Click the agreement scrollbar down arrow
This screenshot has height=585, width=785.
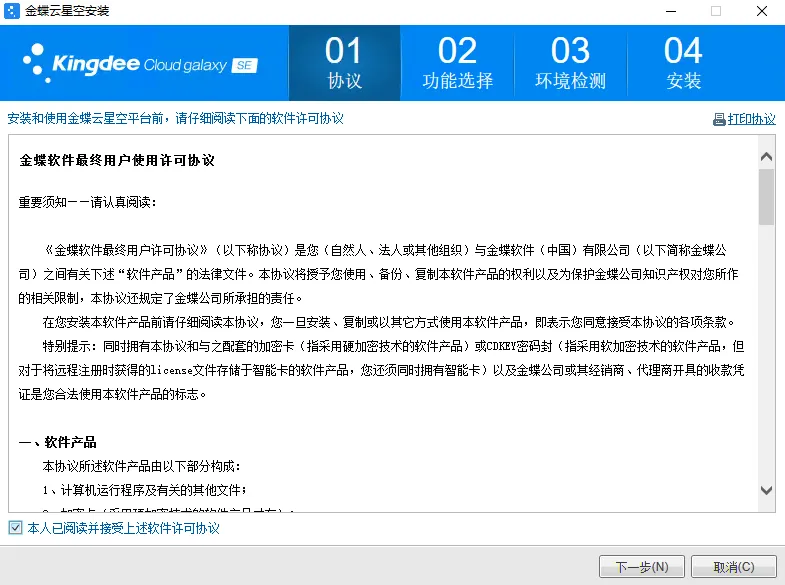[x=766, y=490]
